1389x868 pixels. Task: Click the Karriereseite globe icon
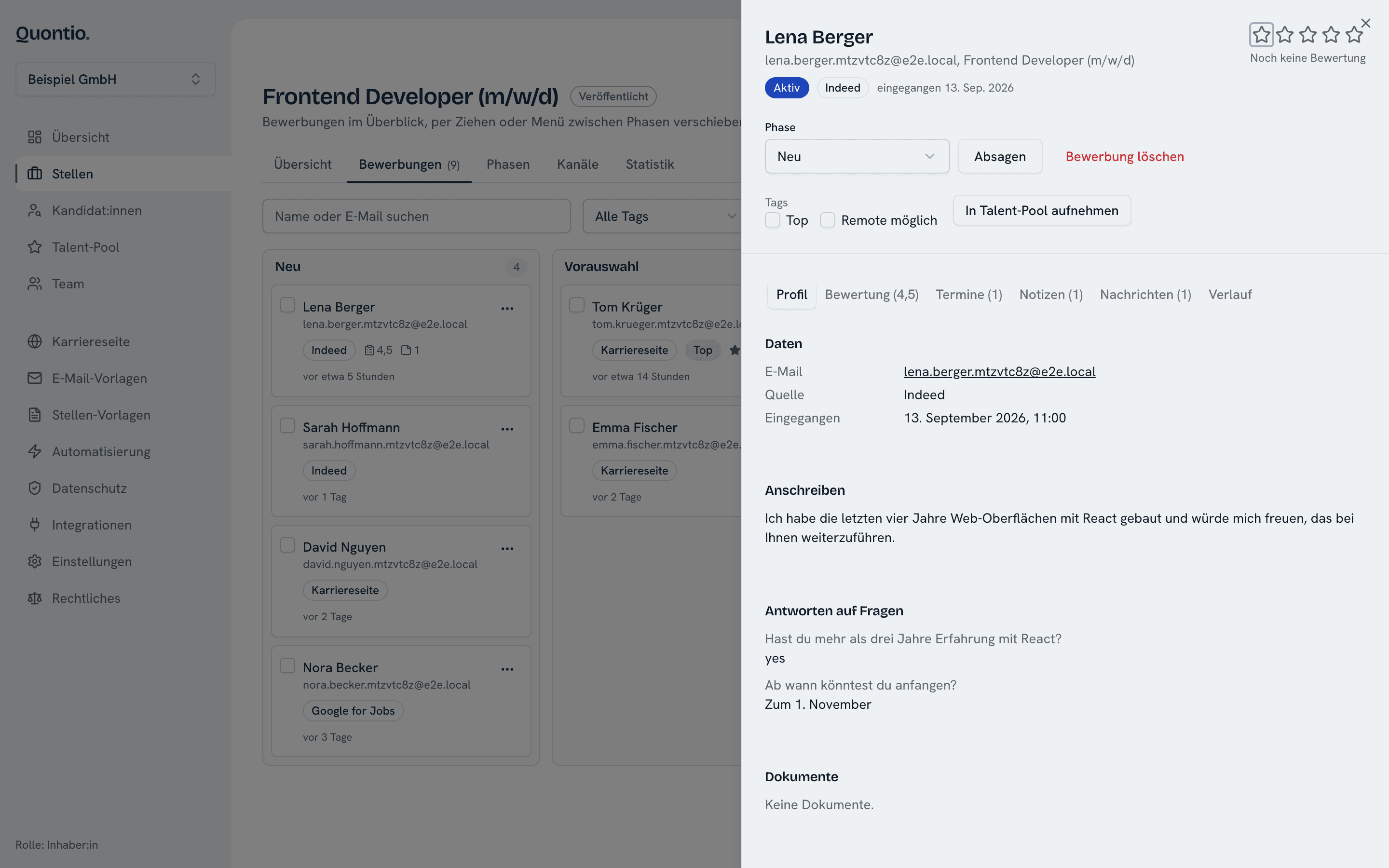34,341
